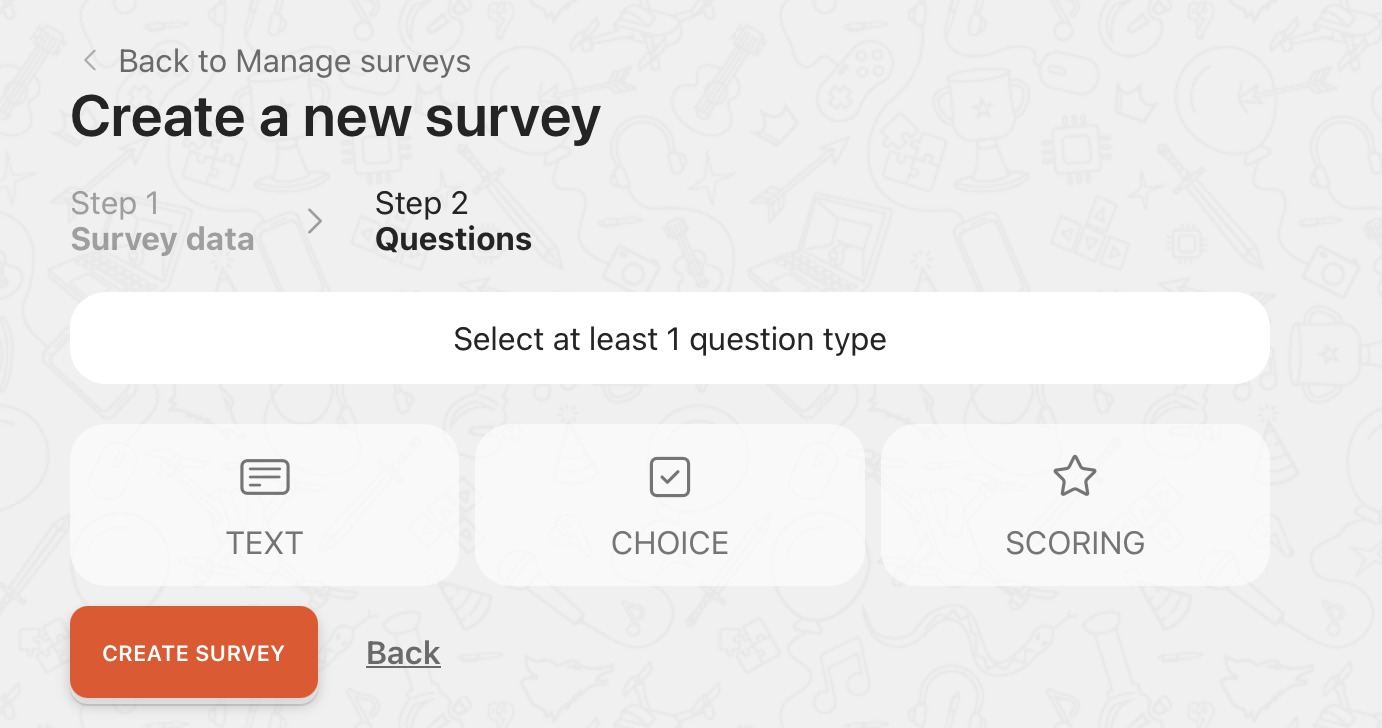Click the 'SCORING' label under the star
This screenshot has height=728, width=1382.
coord(1075,543)
